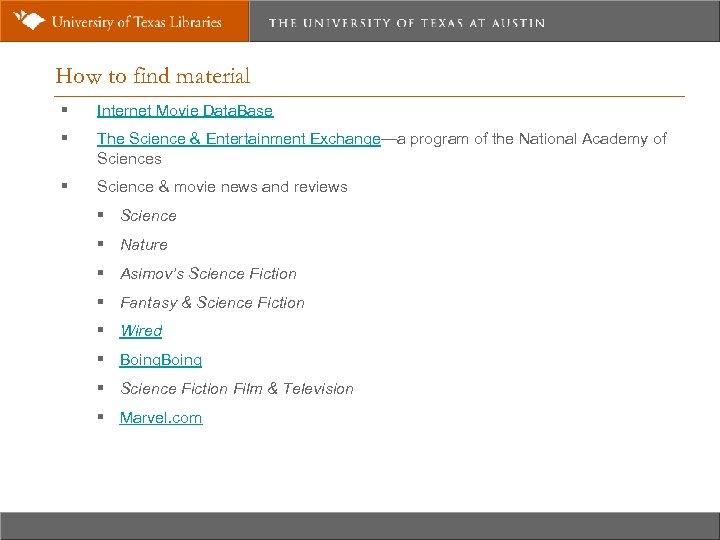Click 'Science Fiction Film & Television' entry
This screenshot has height=540, width=720.
[x=237, y=389]
